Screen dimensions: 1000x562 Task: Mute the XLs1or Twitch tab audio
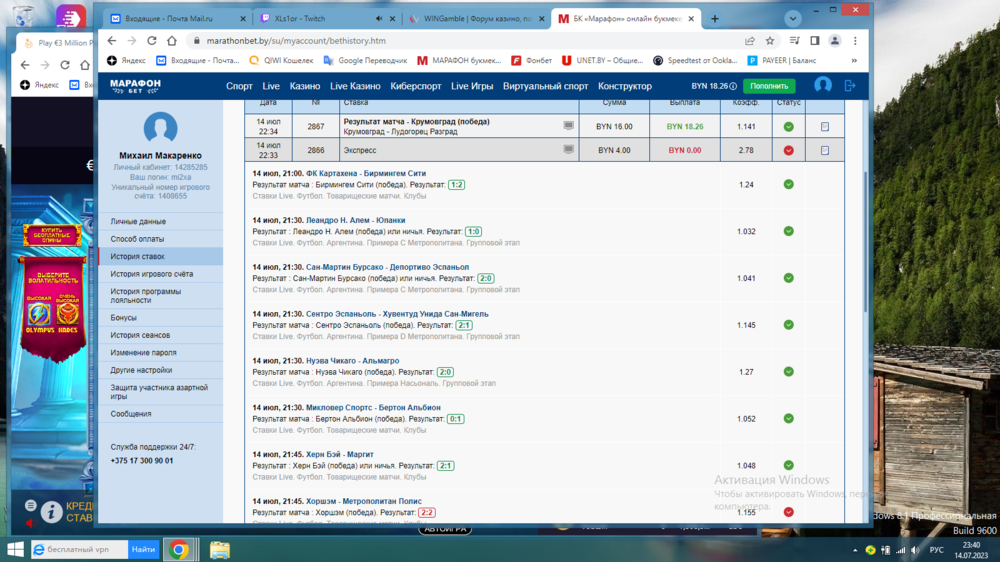click(379, 19)
